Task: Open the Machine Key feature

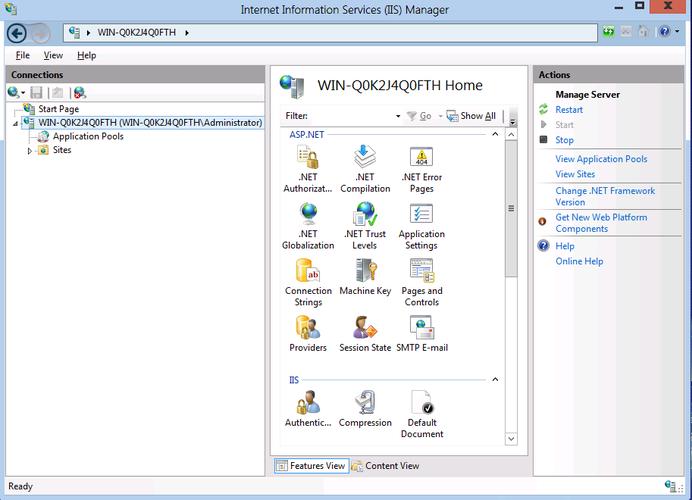Action: click(x=365, y=278)
